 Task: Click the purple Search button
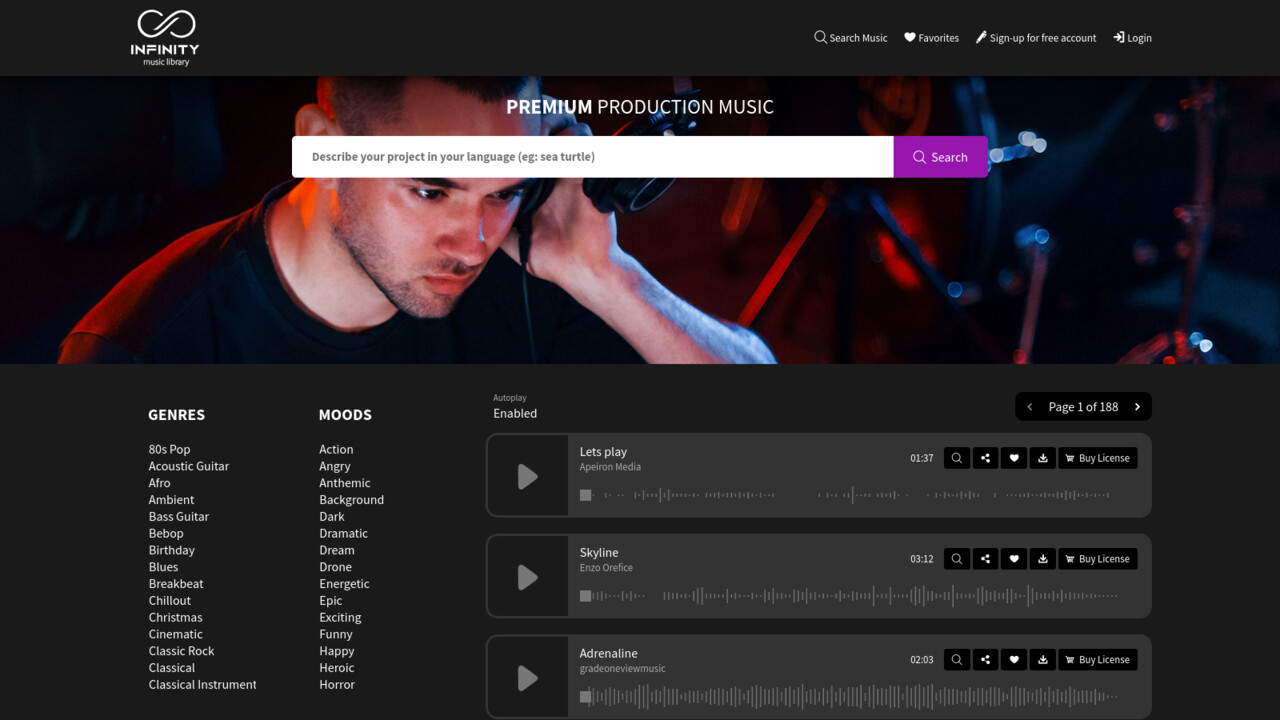(x=940, y=157)
